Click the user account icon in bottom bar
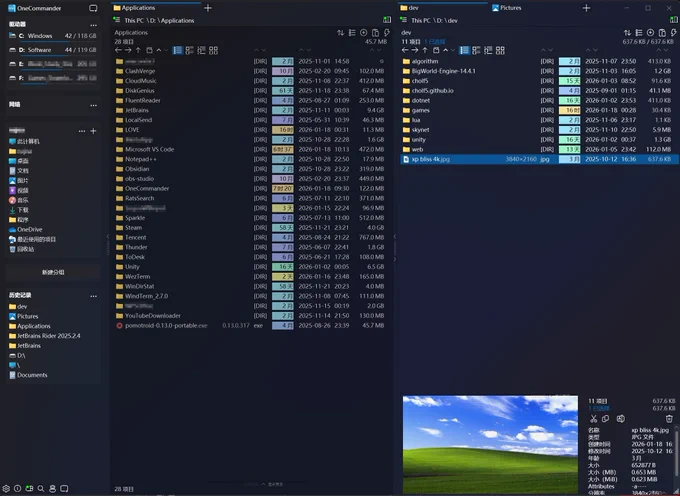The image size is (680, 496). [x=52, y=489]
